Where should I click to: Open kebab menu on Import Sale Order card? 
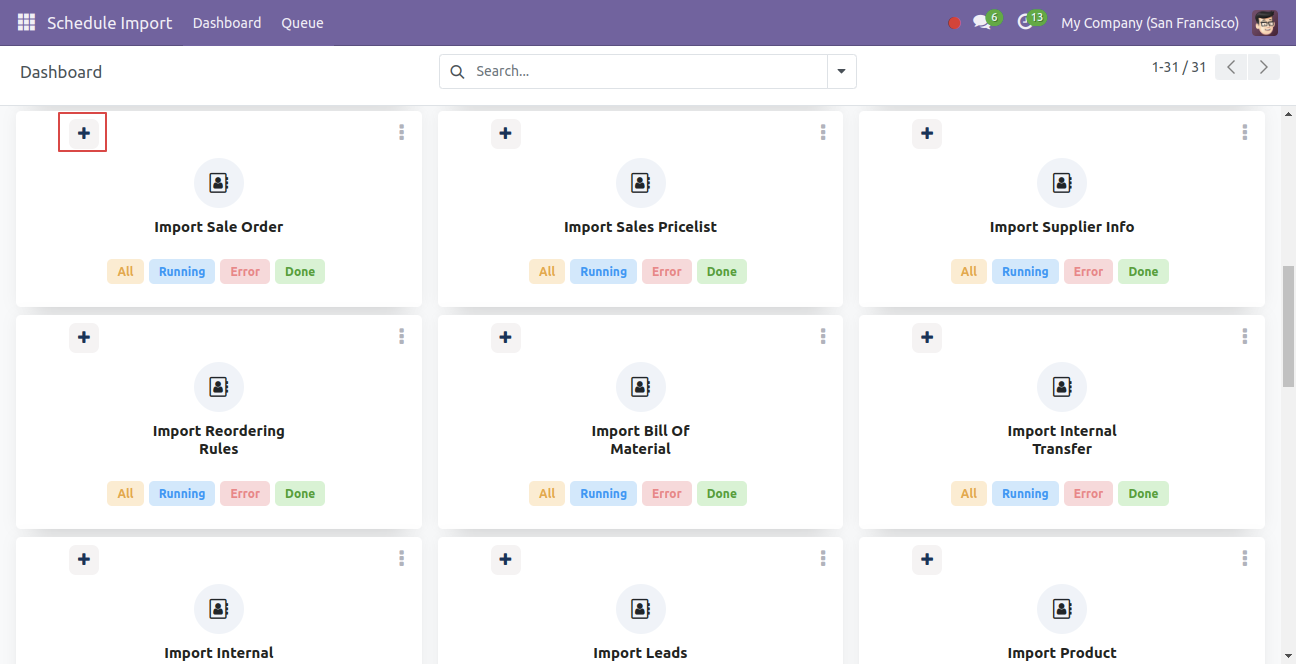[401, 132]
